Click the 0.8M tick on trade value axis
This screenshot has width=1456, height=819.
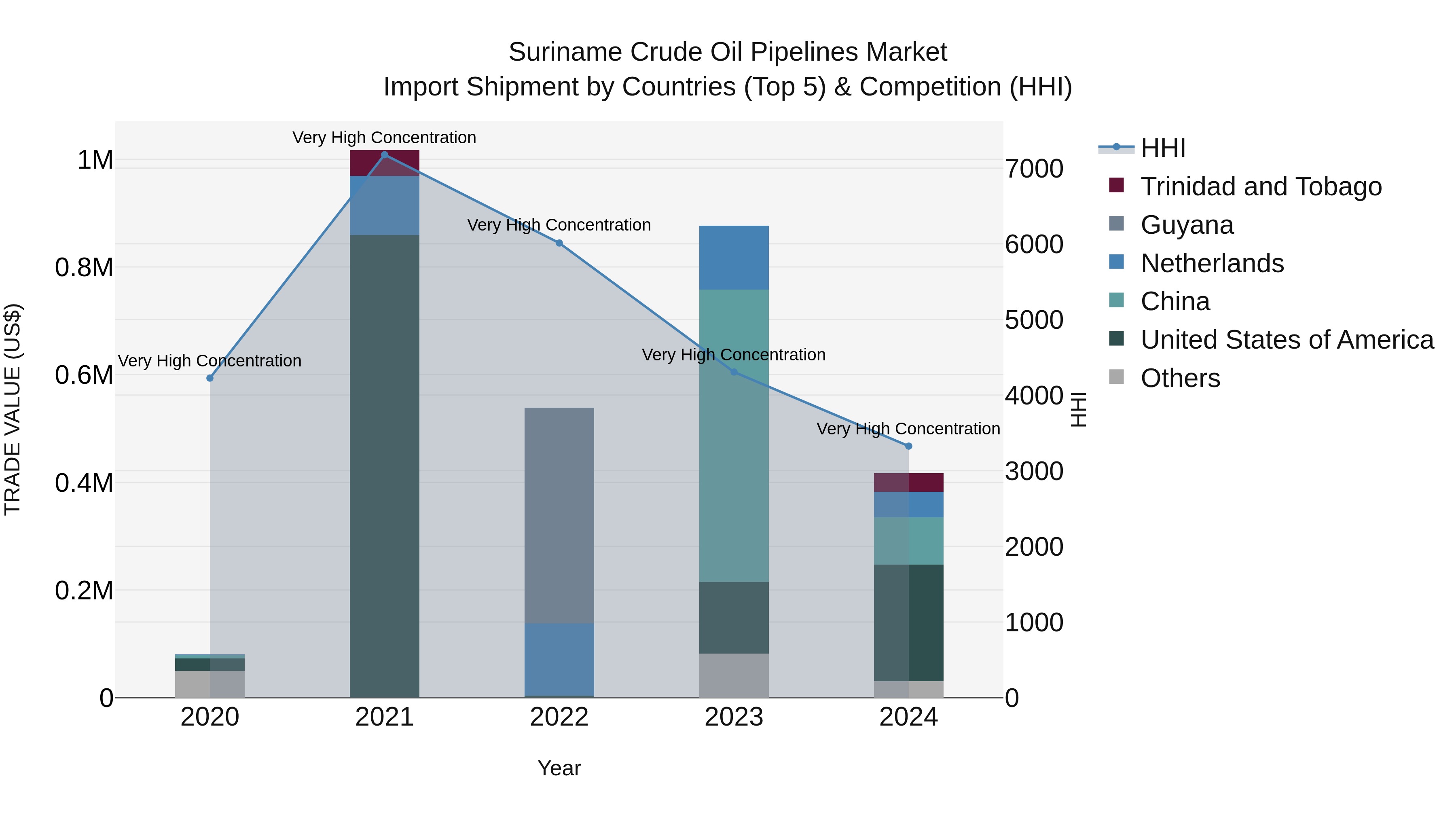(x=84, y=267)
